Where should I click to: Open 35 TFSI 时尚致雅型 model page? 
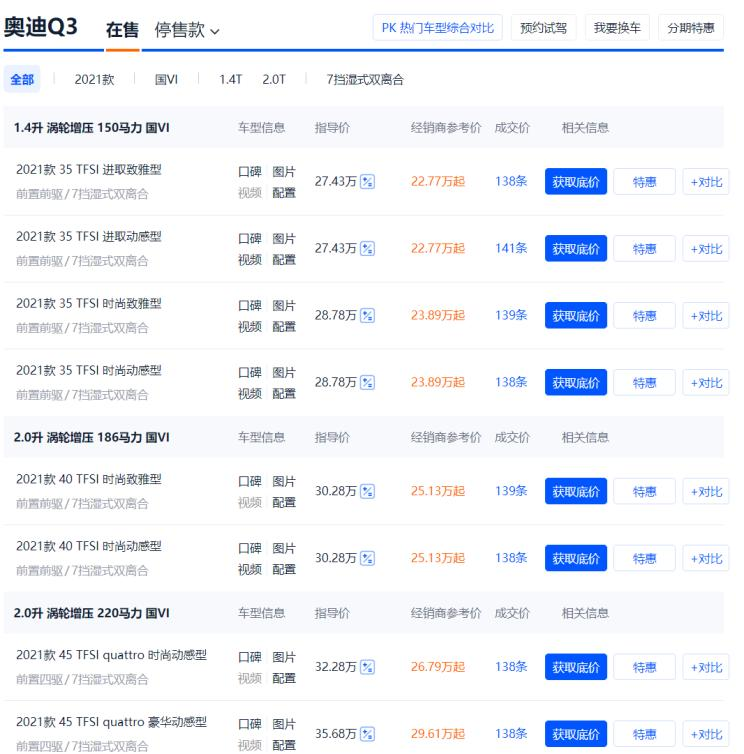tap(88, 303)
